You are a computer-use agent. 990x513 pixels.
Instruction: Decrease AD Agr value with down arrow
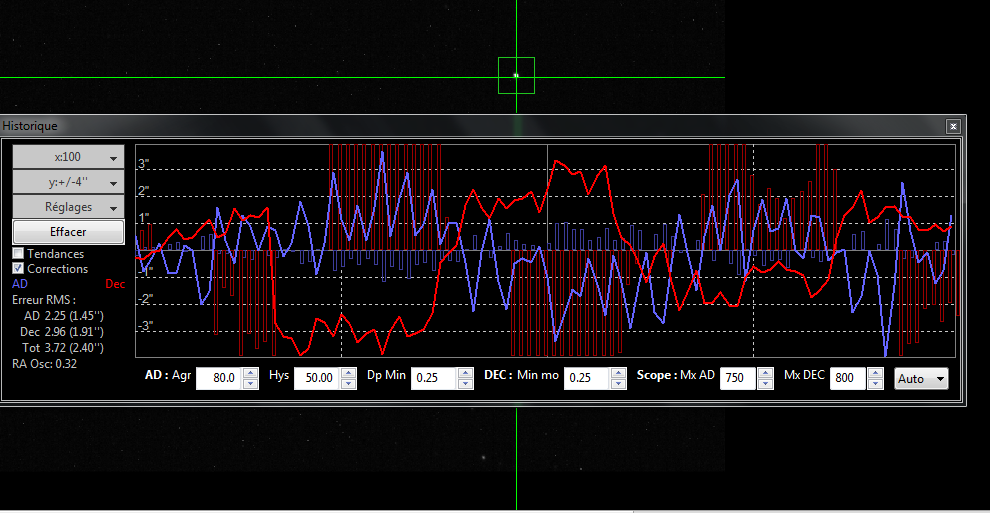(x=251, y=384)
